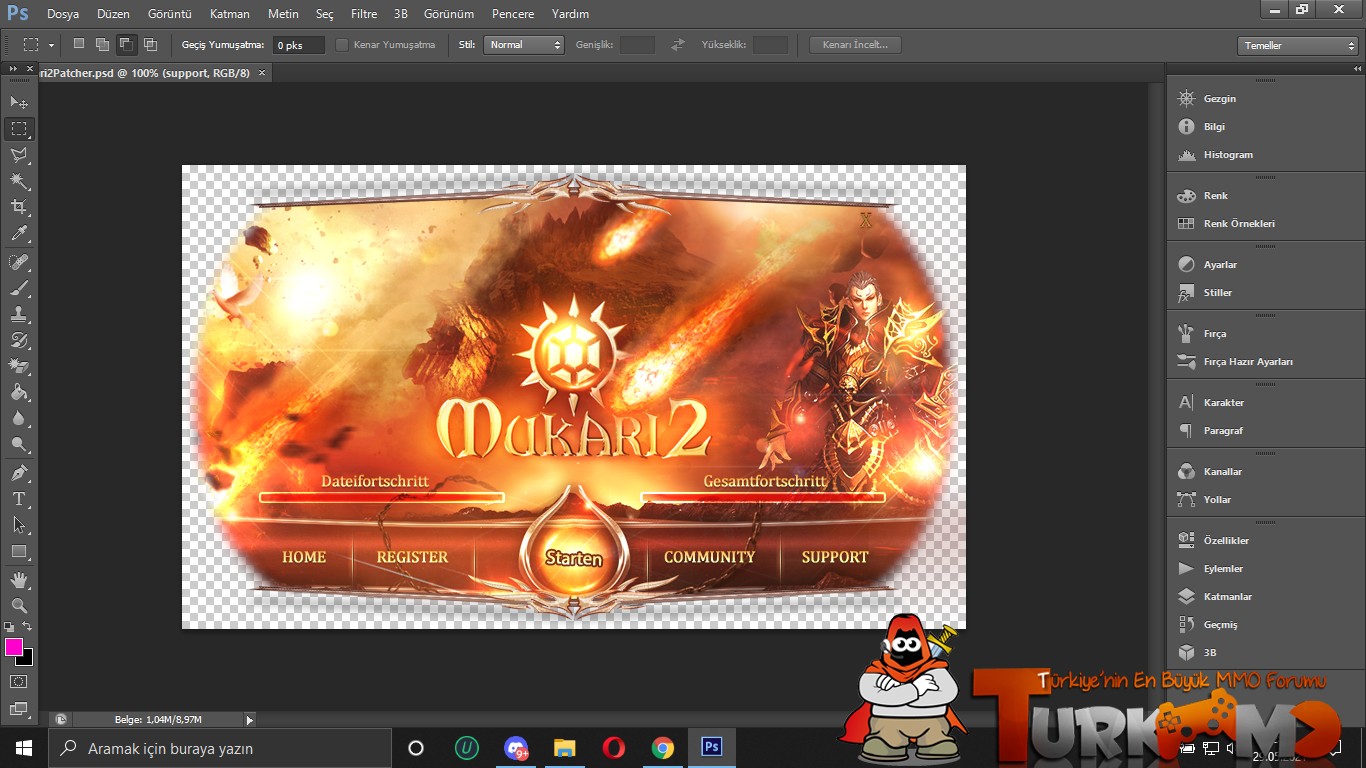Open the Filtre menu

point(364,14)
